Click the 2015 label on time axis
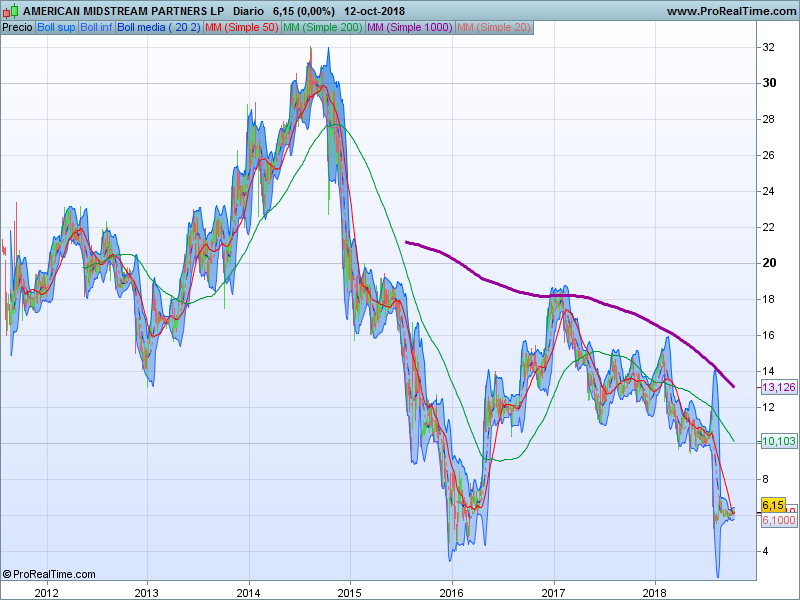 pyautogui.click(x=349, y=593)
